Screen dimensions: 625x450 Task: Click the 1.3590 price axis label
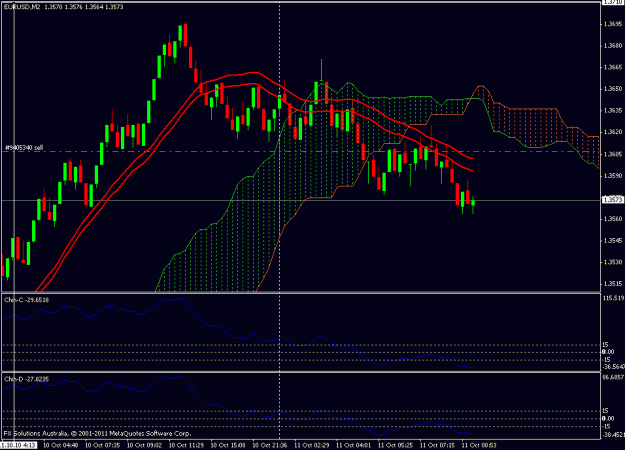[x=613, y=175]
